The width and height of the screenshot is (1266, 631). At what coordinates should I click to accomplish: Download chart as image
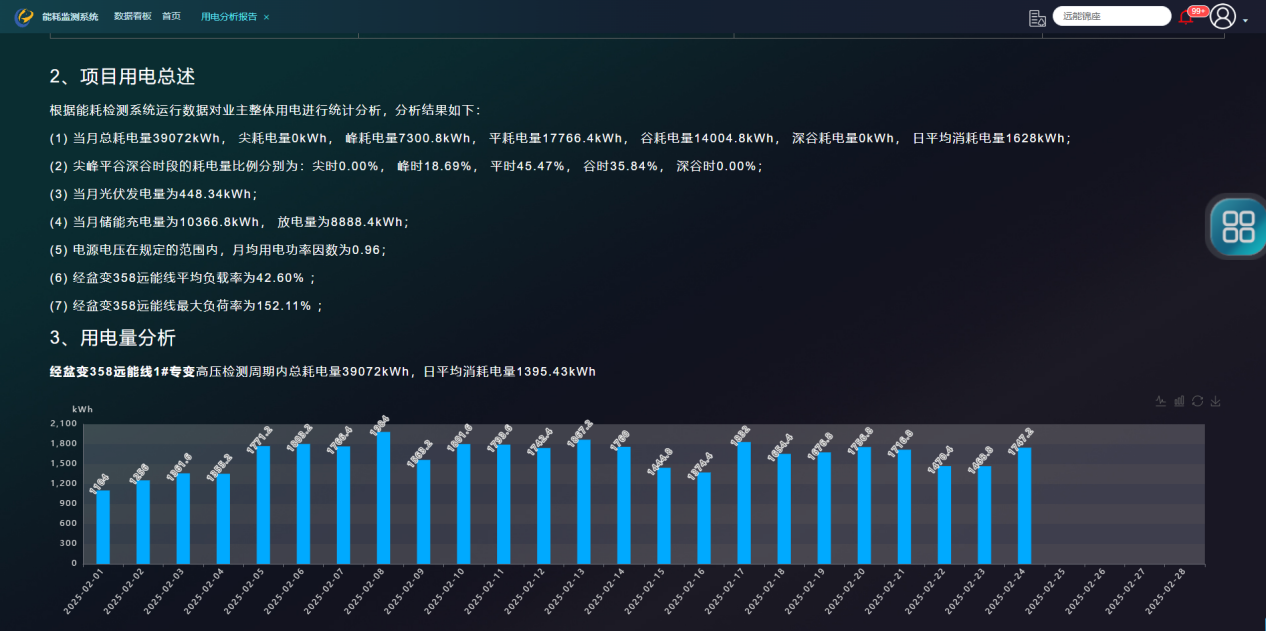[1215, 401]
